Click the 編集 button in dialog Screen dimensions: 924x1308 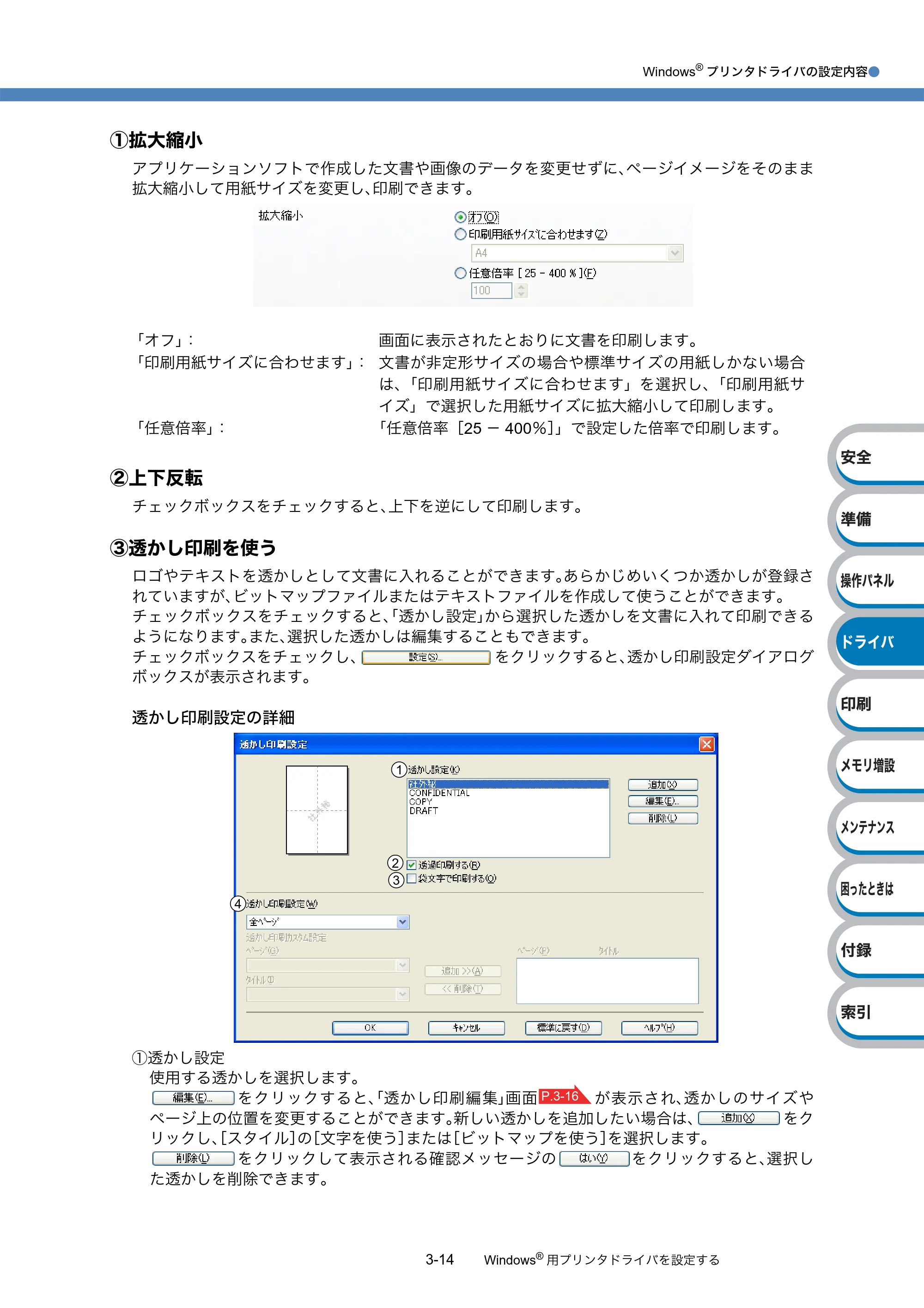click(x=663, y=801)
